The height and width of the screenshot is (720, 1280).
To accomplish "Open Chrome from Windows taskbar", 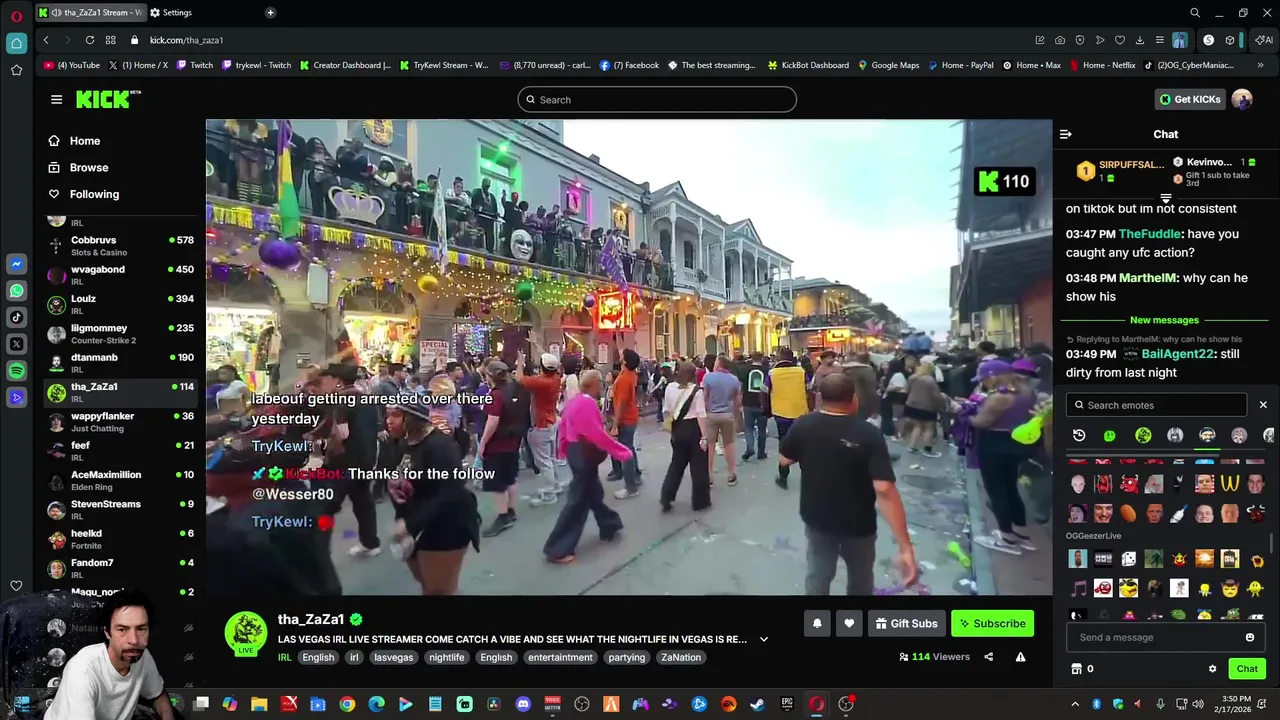I will pyautogui.click(x=347, y=704).
